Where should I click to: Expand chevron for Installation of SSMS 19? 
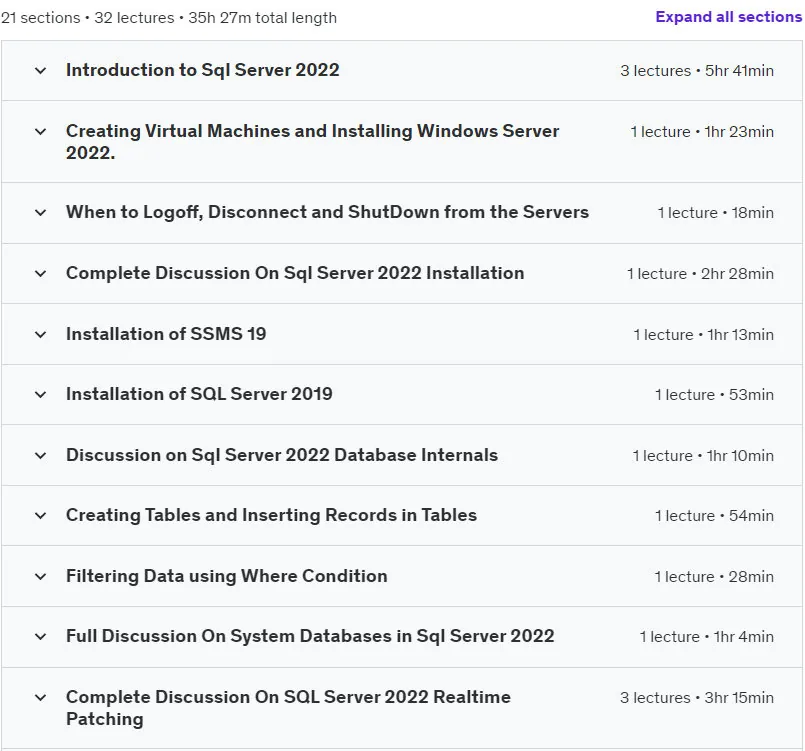tap(41, 335)
